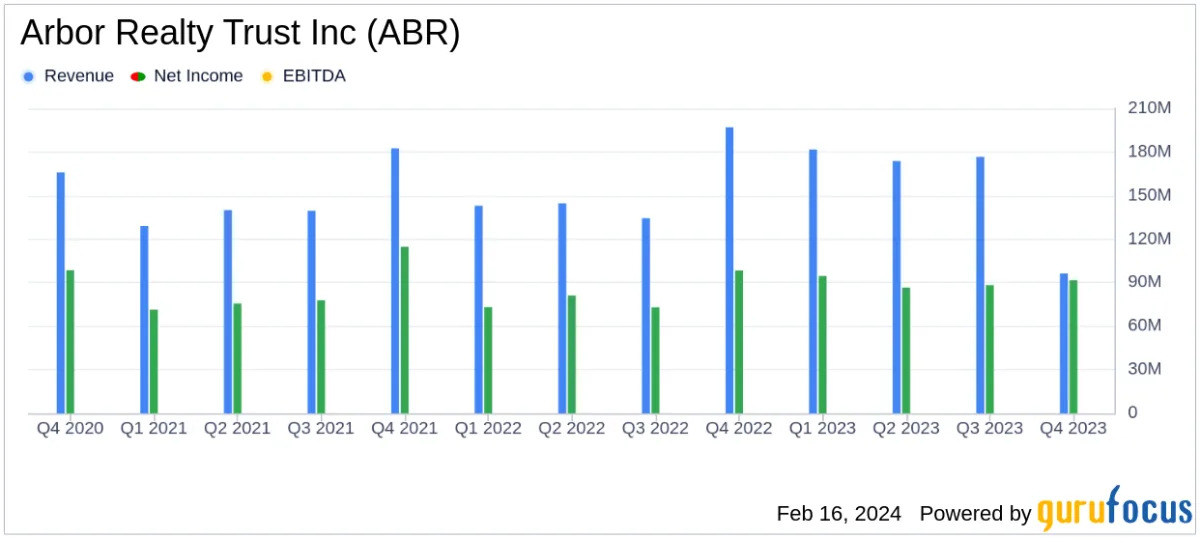Click the chart title Arbor Realty Trust Inc (ABR)
This screenshot has height=538, width=1200.
pyautogui.click(x=241, y=34)
